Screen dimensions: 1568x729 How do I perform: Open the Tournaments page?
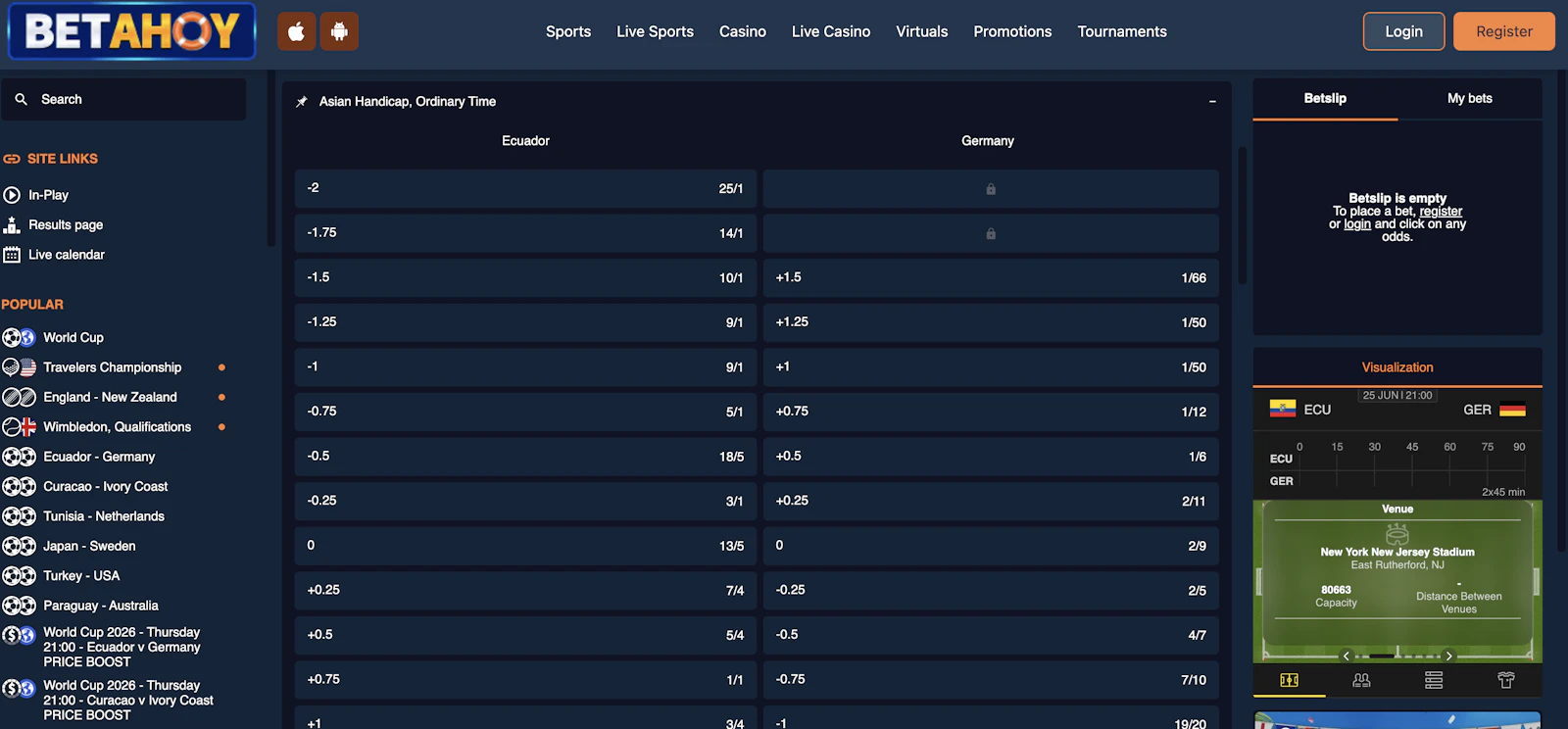coord(1122,31)
